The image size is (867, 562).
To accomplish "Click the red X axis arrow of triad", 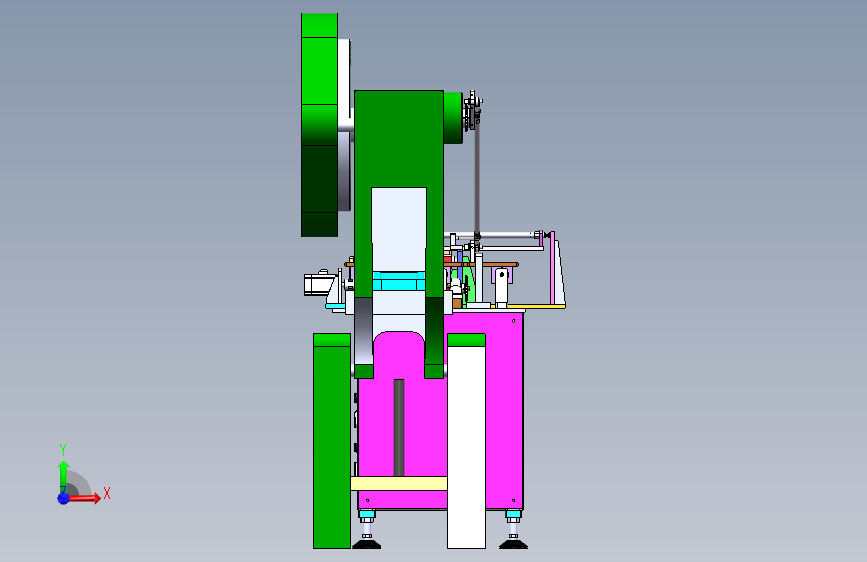I will click(85, 498).
